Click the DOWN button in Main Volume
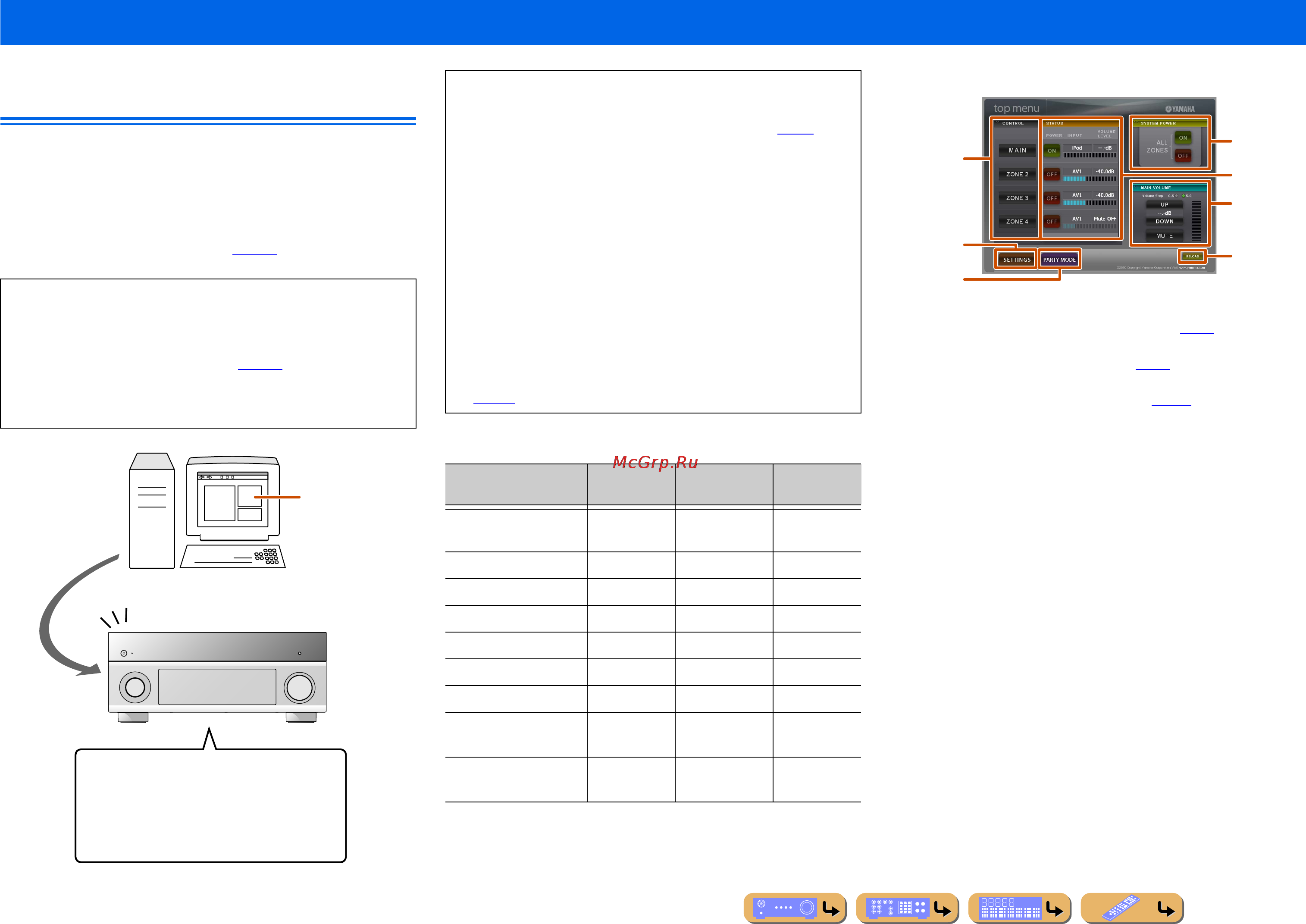The width and height of the screenshot is (1306, 924). coord(1165,221)
